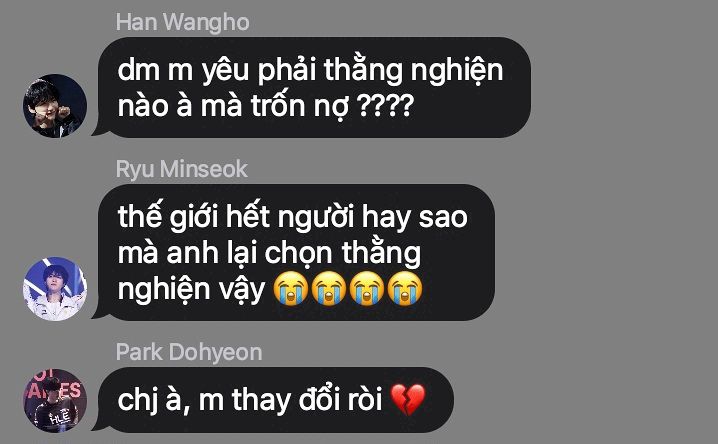Open Han Wangho's profile picture
The height and width of the screenshot is (444, 718).
(55, 106)
